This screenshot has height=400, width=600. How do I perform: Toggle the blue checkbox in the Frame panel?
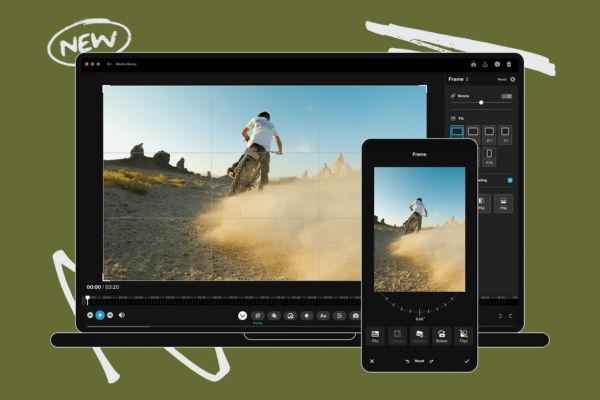point(511,180)
